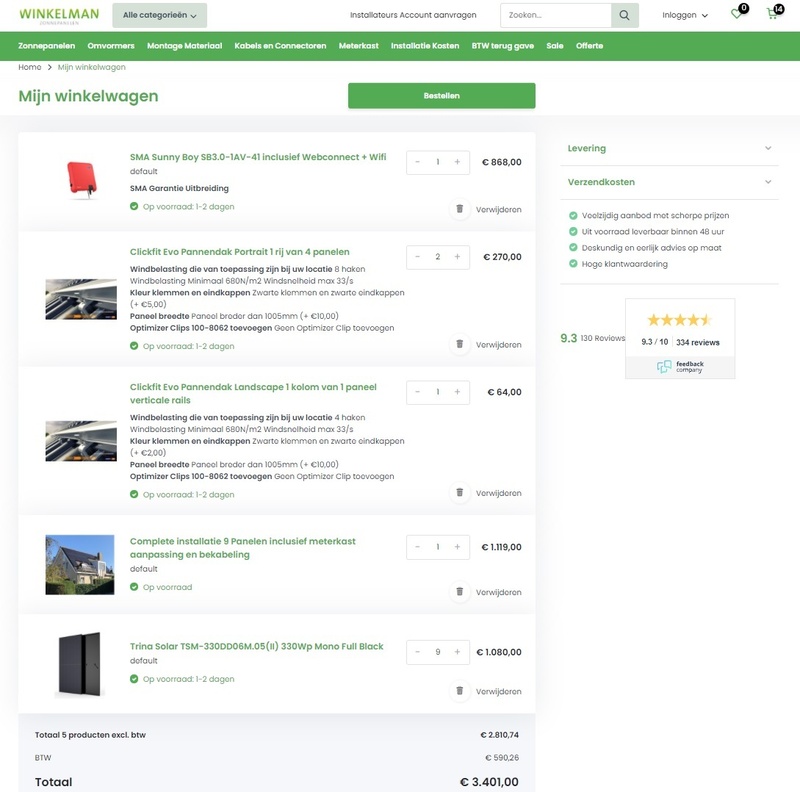The image size is (800, 792).
Task: Click the 130 Reviews text
Action: click(x=603, y=338)
